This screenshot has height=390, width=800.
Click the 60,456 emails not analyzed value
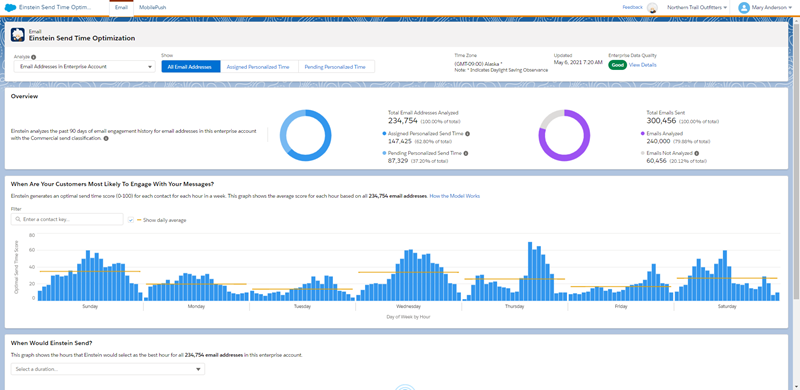[x=656, y=161]
